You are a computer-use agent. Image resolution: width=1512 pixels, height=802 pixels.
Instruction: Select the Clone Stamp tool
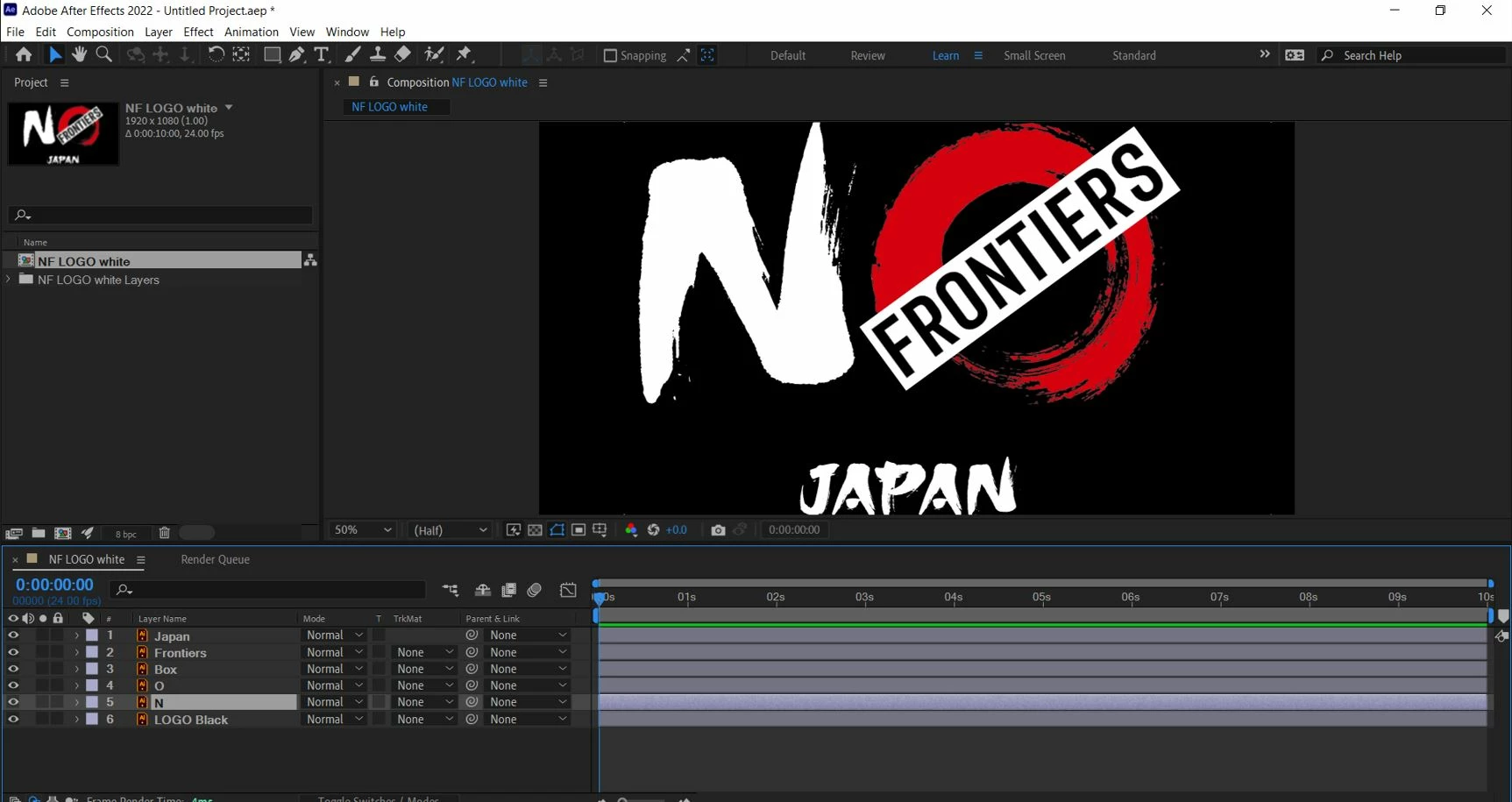378,54
